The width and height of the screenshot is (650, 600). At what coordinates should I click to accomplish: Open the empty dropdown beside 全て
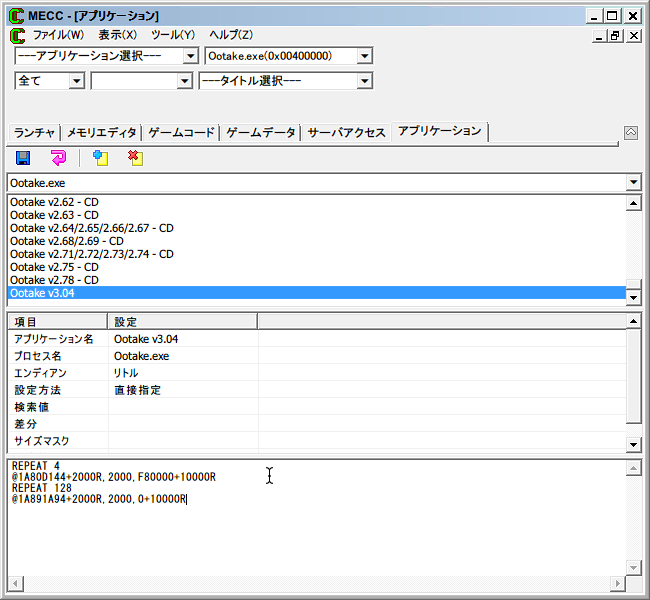(184, 81)
